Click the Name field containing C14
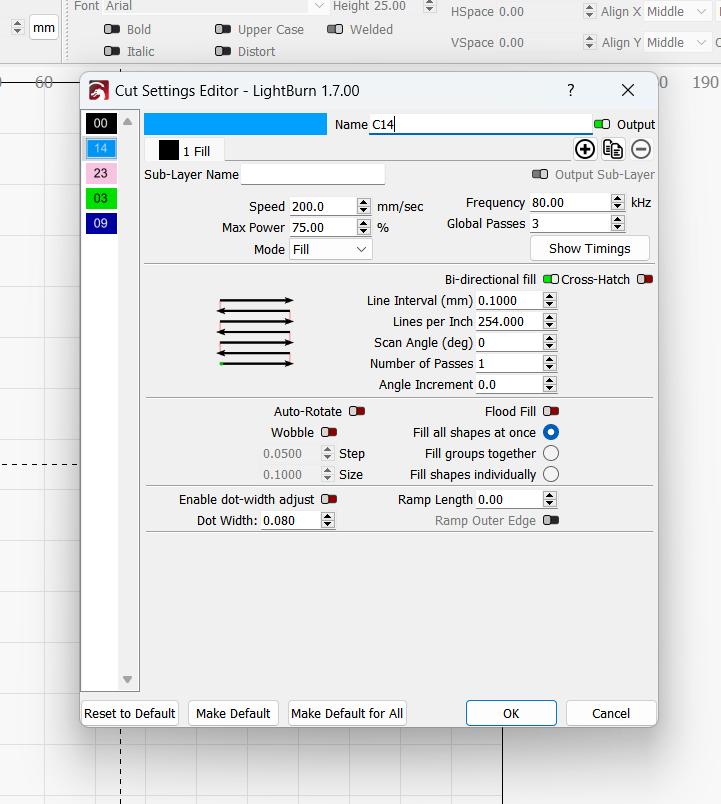Screen dimensions: 721x804 point(480,125)
